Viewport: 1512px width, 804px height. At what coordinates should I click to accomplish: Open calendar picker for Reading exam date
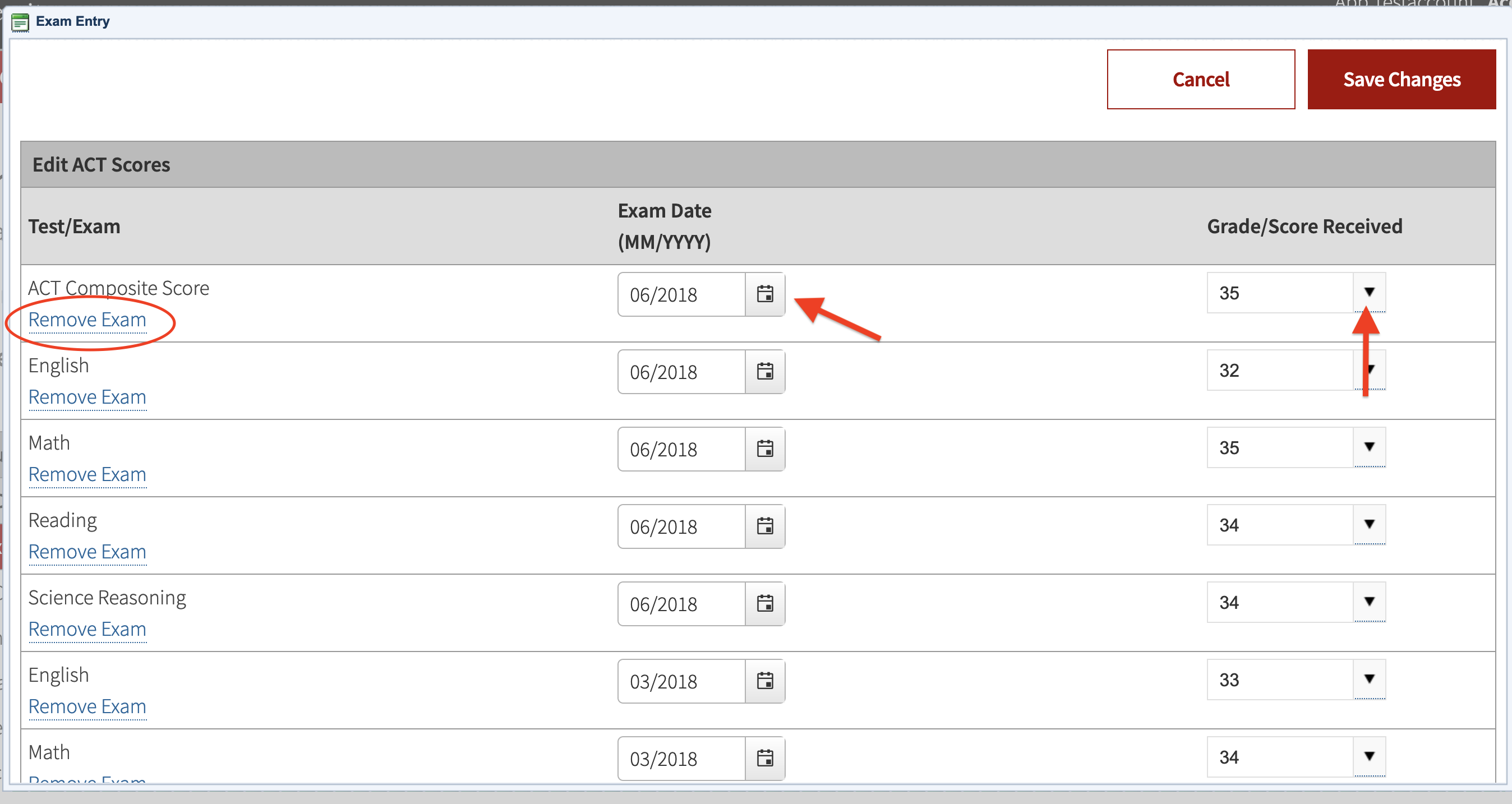pos(765,526)
